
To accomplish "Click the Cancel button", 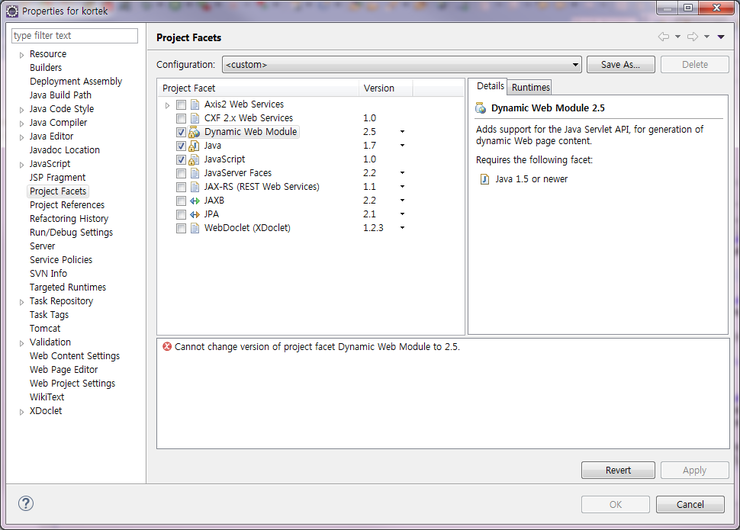I will tap(690, 504).
